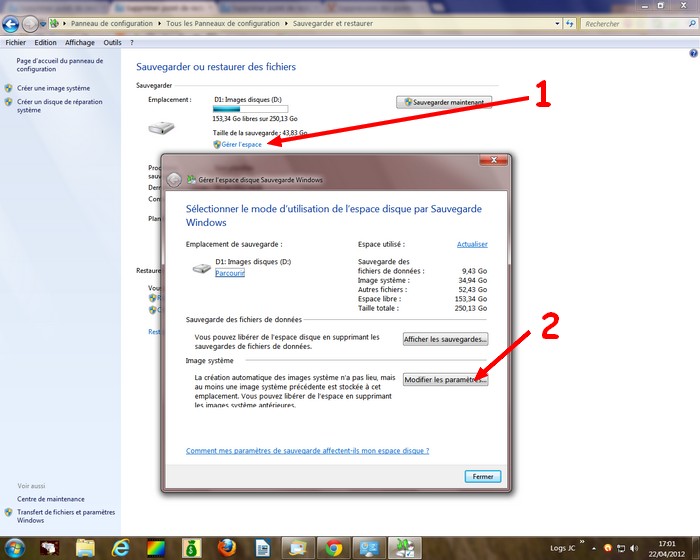
Task: Open 'Transfert de fichiers et paramètres Windows'
Action: (x=66, y=516)
